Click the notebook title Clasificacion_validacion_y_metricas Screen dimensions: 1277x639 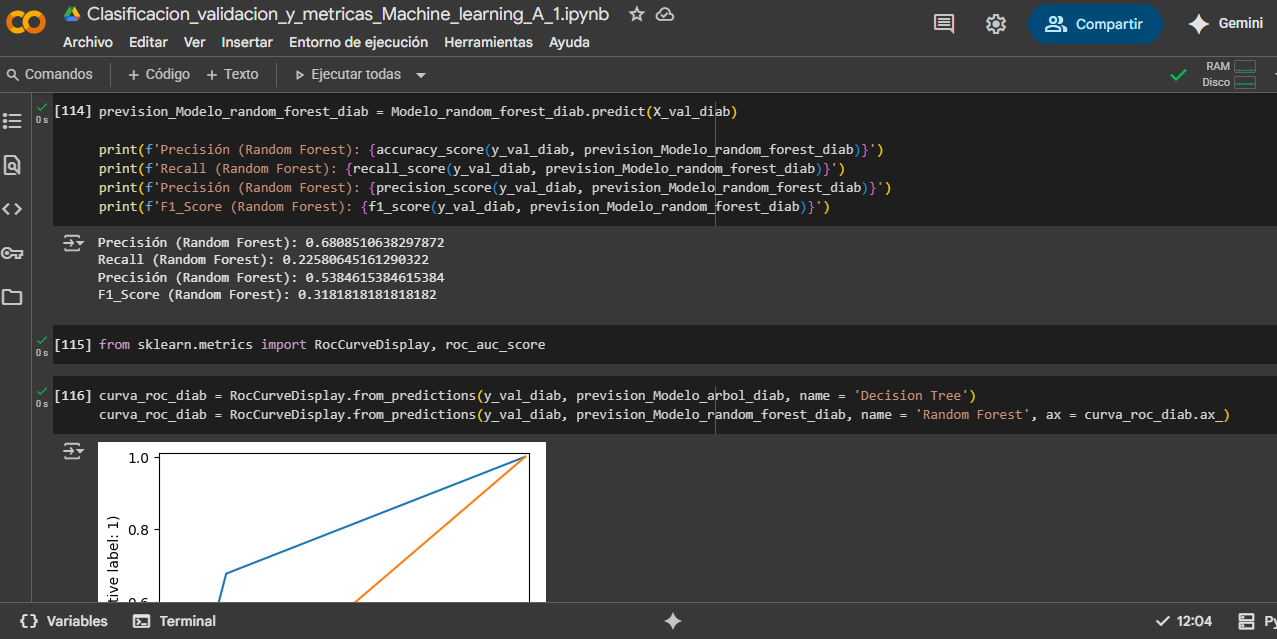[x=349, y=14]
